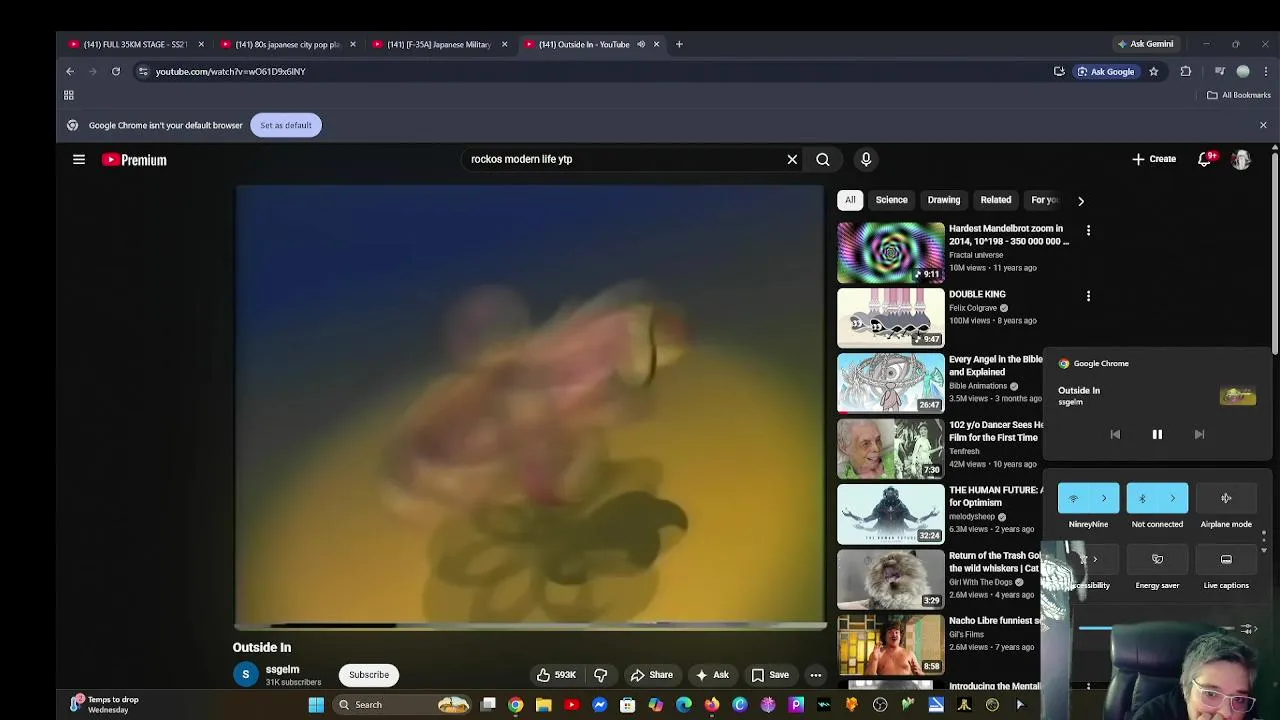The image size is (1280, 720).
Task: Like the Outside In video
Action: click(x=556, y=675)
